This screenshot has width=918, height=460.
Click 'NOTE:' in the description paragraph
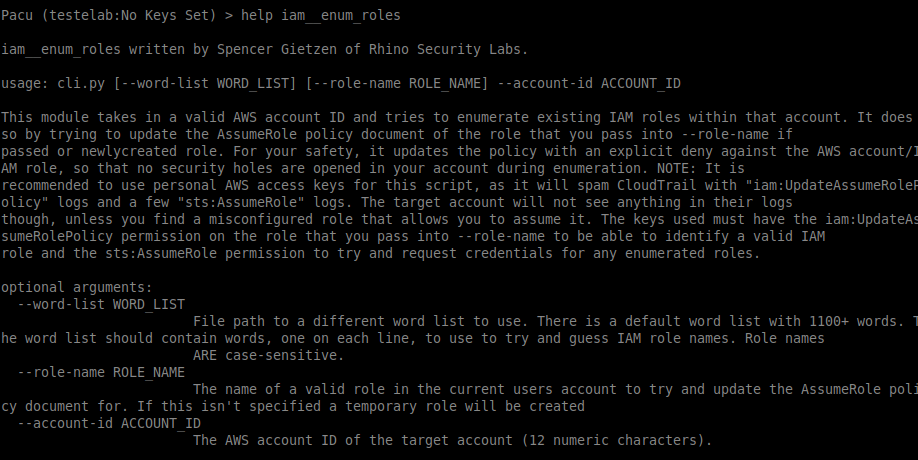[677, 168]
